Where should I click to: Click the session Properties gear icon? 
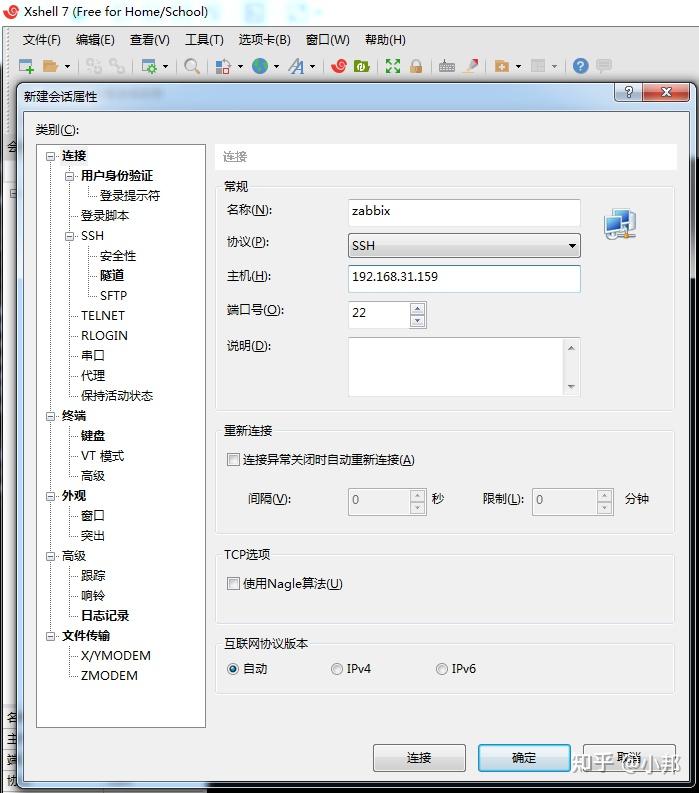point(149,66)
